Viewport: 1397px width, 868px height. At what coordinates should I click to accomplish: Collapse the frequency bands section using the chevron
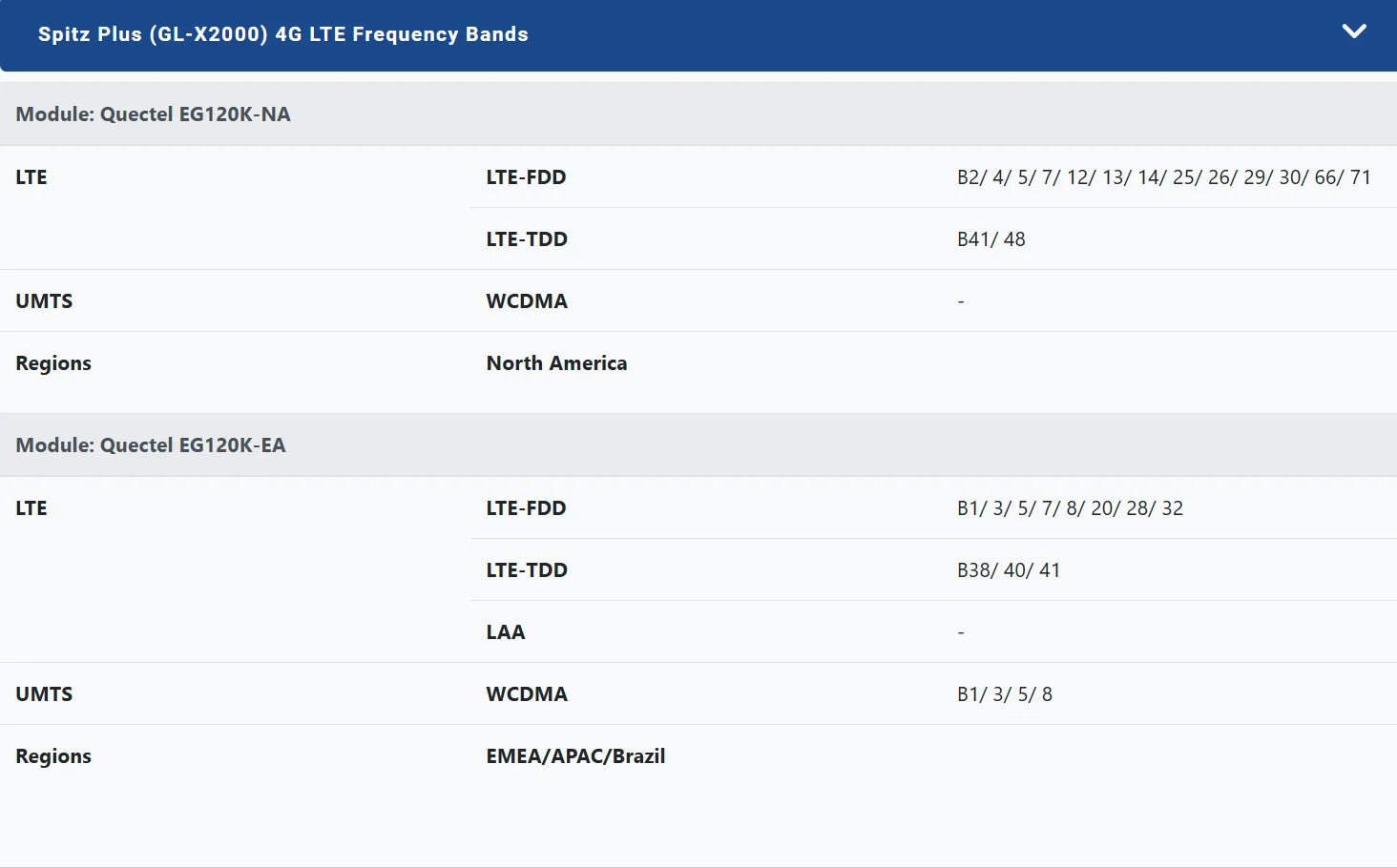pos(1354,31)
